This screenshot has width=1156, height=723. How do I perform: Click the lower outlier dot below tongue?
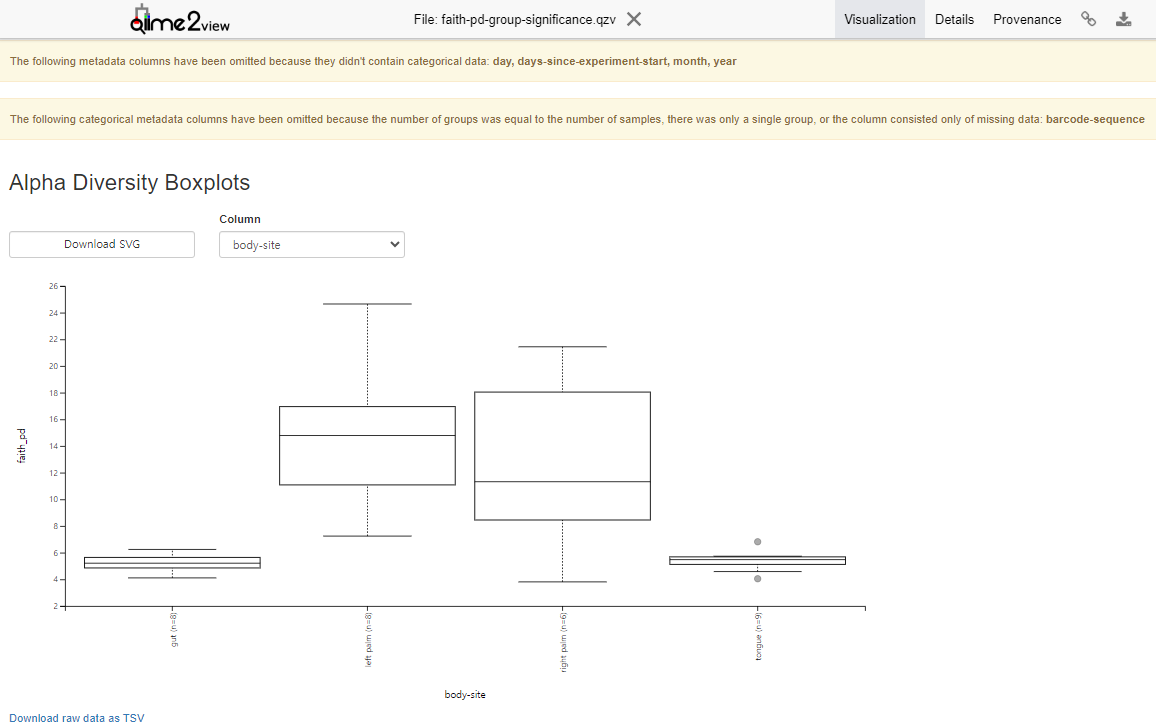click(x=758, y=579)
